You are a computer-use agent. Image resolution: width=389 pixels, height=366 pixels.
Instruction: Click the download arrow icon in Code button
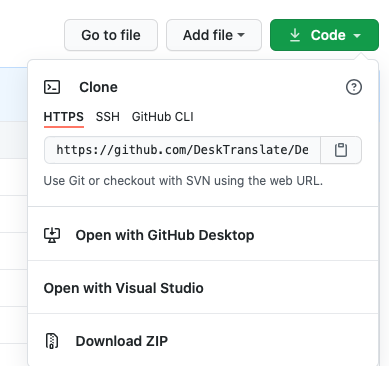coord(295,35)
